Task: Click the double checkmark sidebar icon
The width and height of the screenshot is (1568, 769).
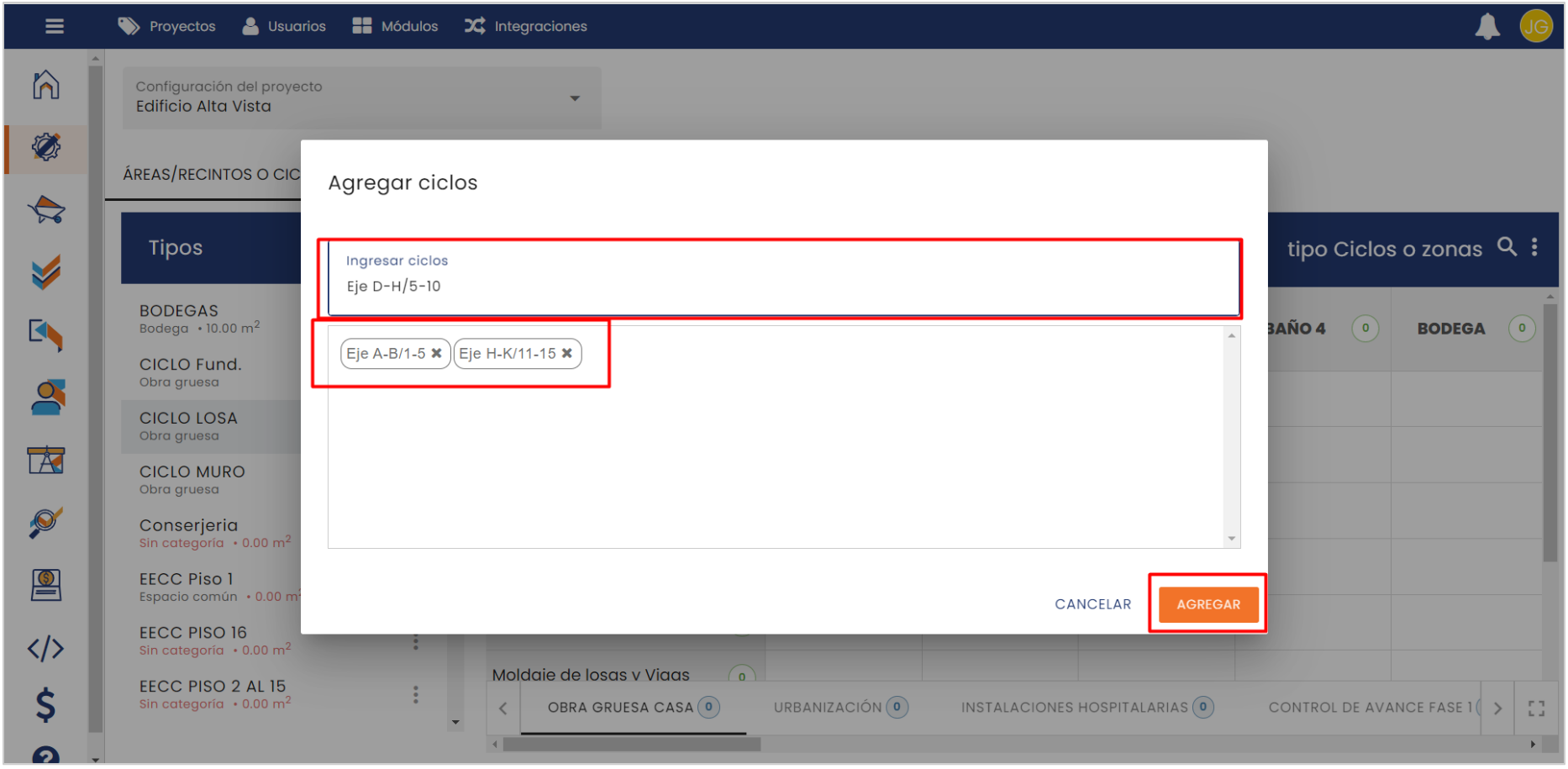Action: pyautogui.click(x=46, y=271)
